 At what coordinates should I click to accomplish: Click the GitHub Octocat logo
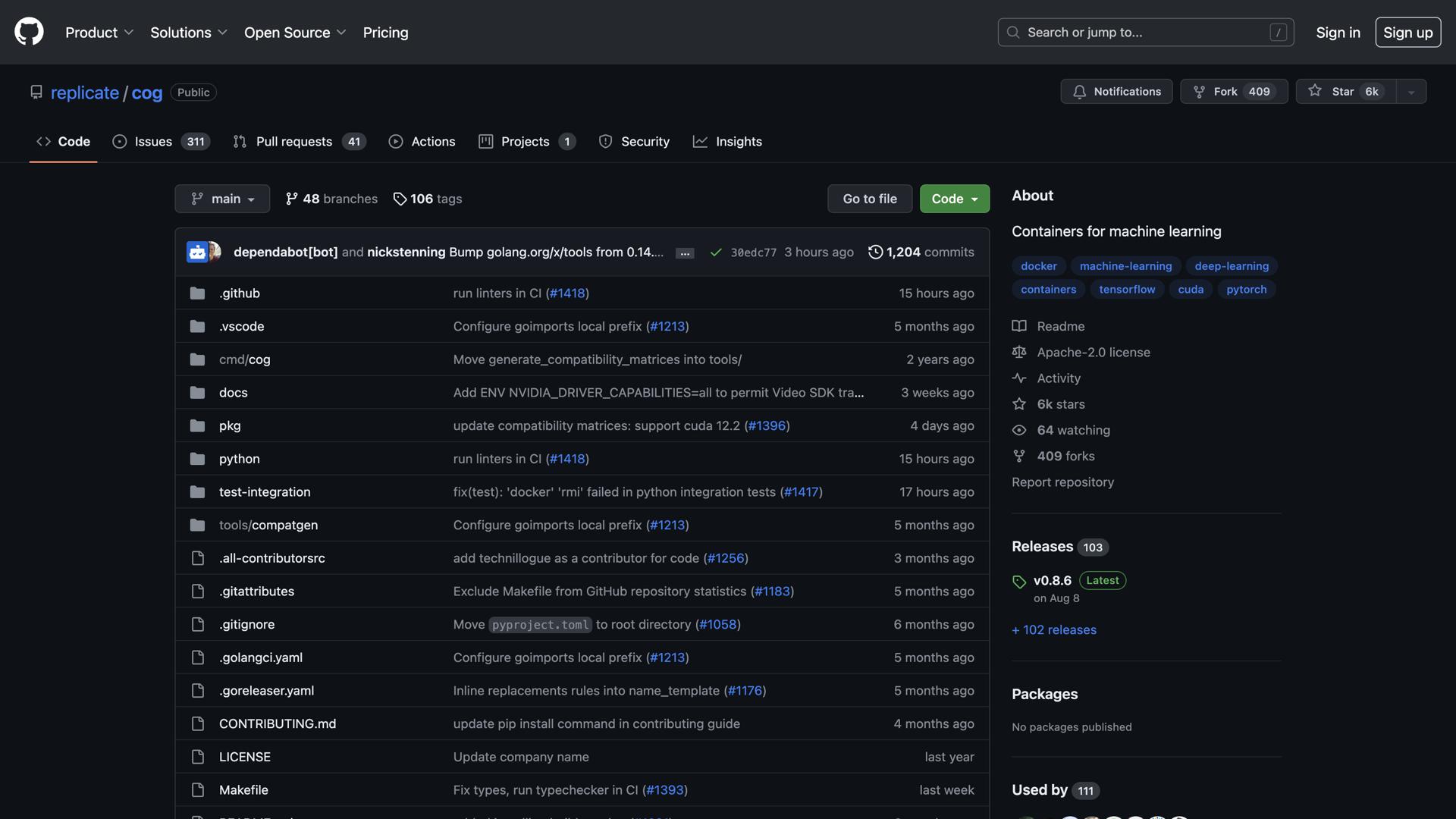pos(29,32)
